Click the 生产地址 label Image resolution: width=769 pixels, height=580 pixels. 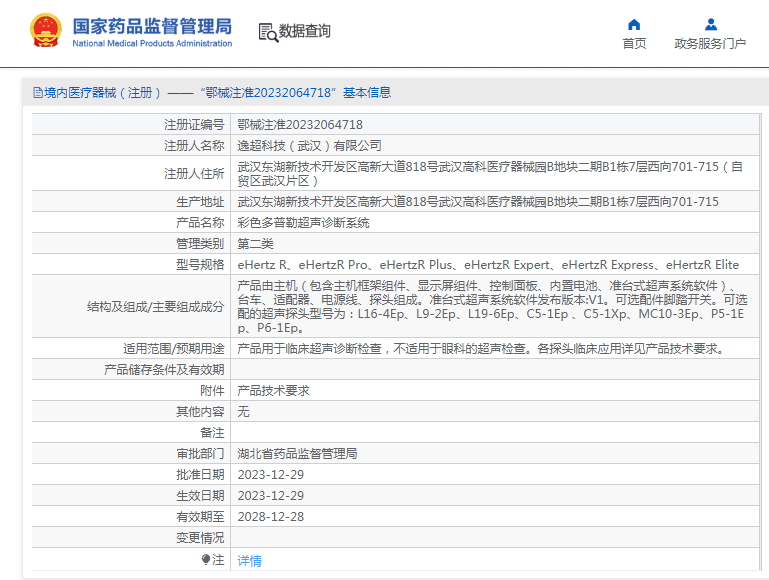(200, 202)
